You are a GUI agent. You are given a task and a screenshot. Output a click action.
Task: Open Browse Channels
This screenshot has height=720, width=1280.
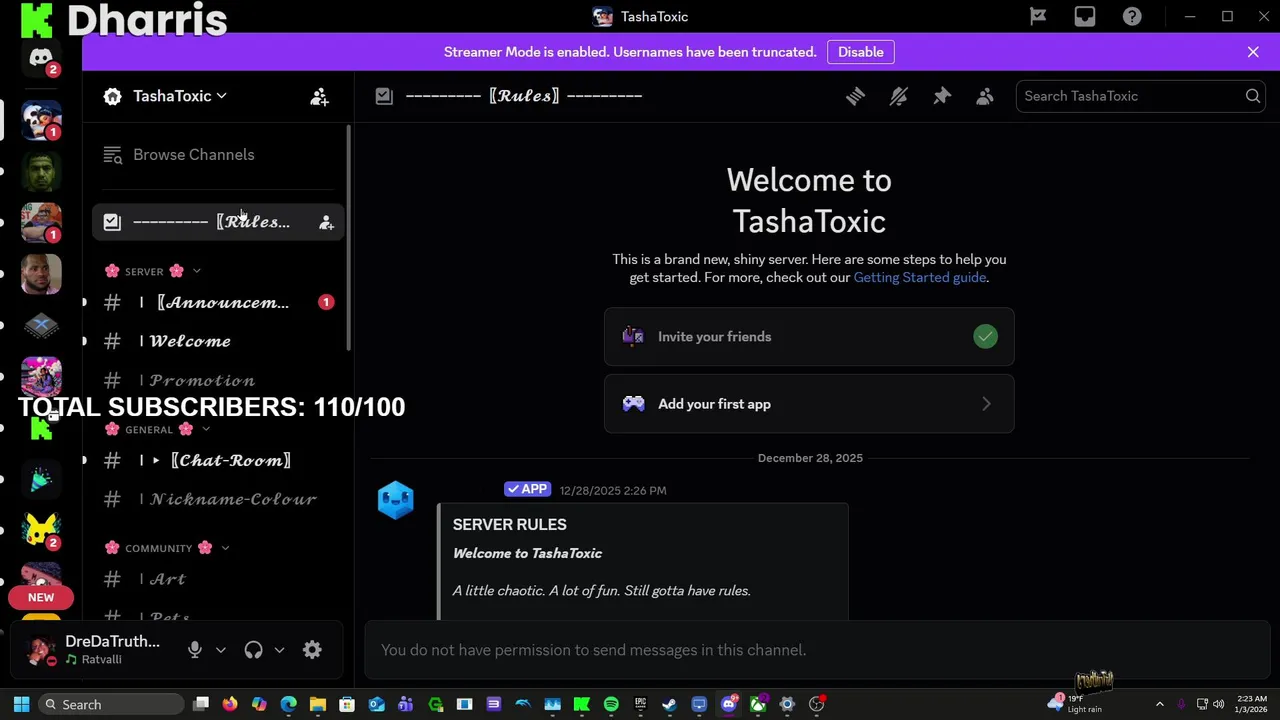[x=218, y=155]
